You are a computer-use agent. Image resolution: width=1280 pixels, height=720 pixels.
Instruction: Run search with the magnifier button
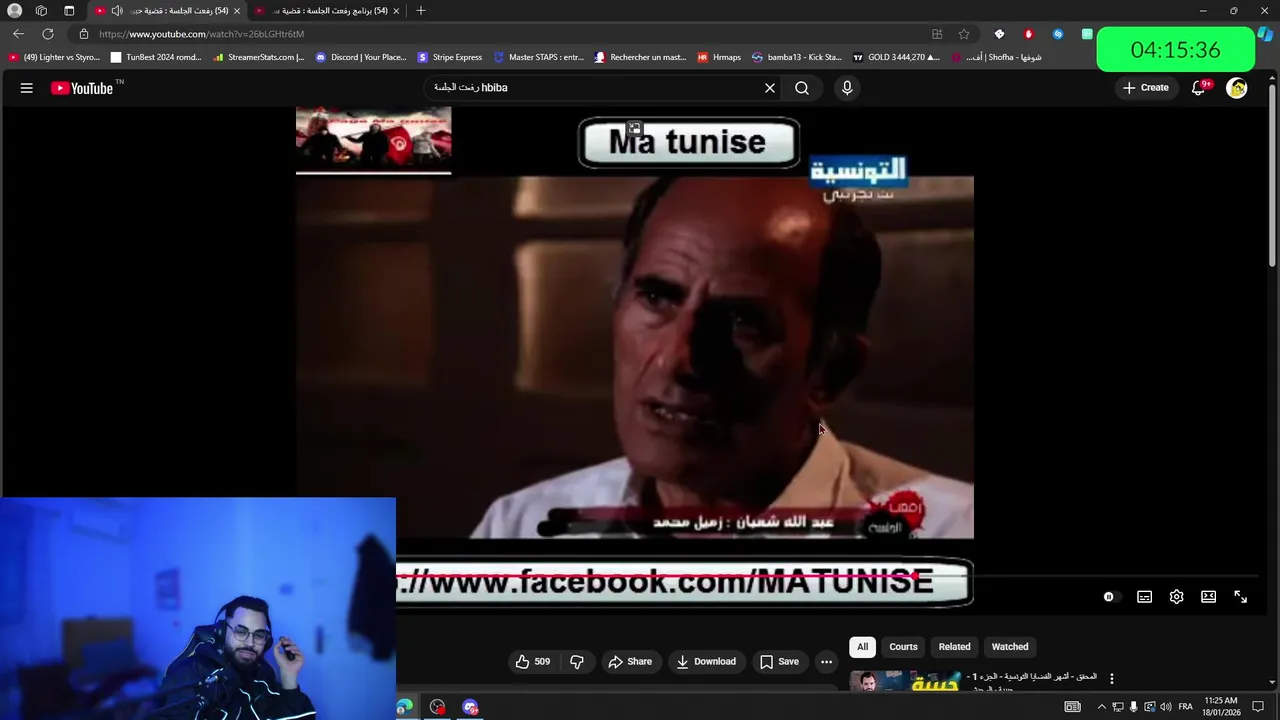click(802, 88)
